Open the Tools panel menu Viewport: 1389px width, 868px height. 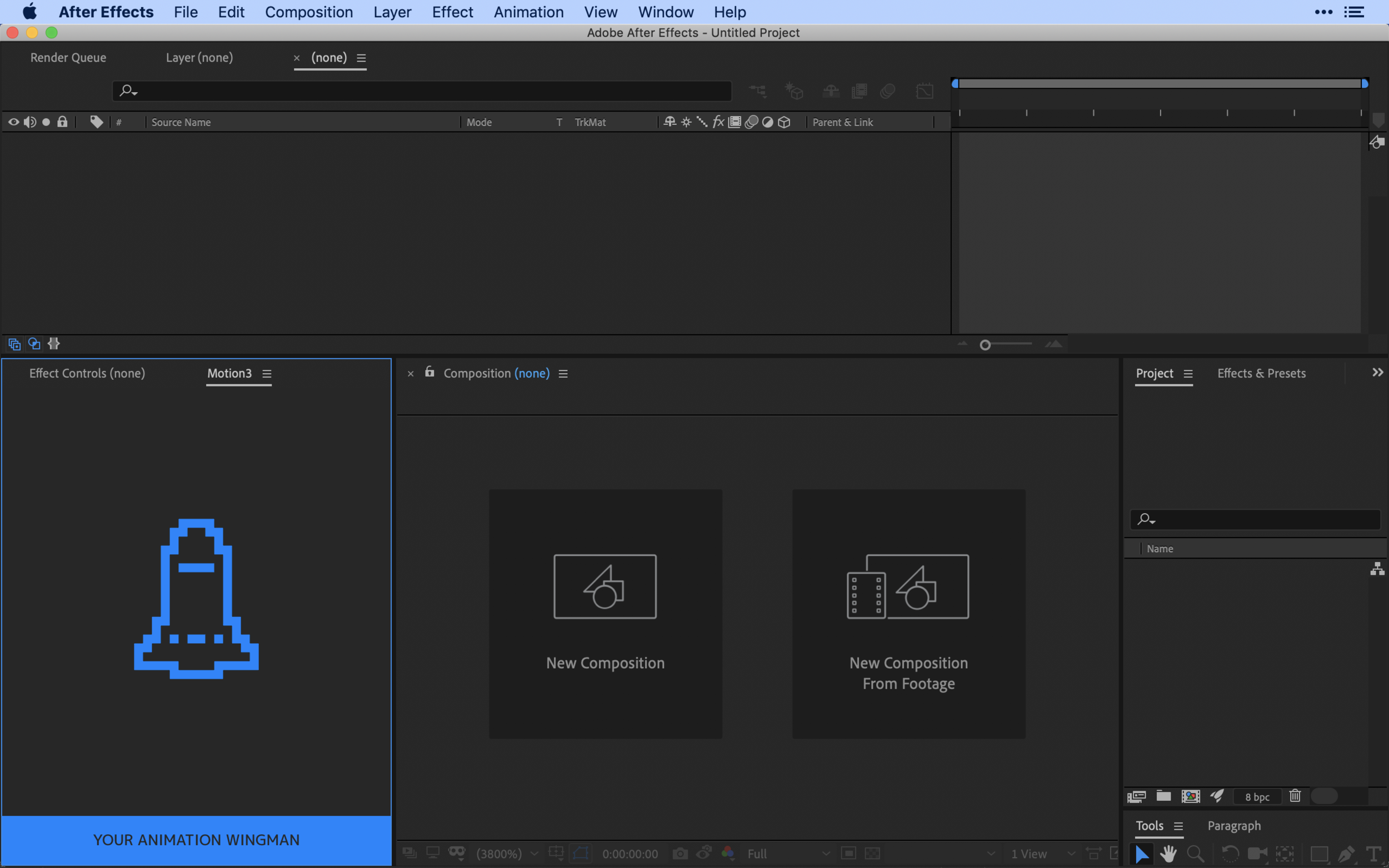1178,826
